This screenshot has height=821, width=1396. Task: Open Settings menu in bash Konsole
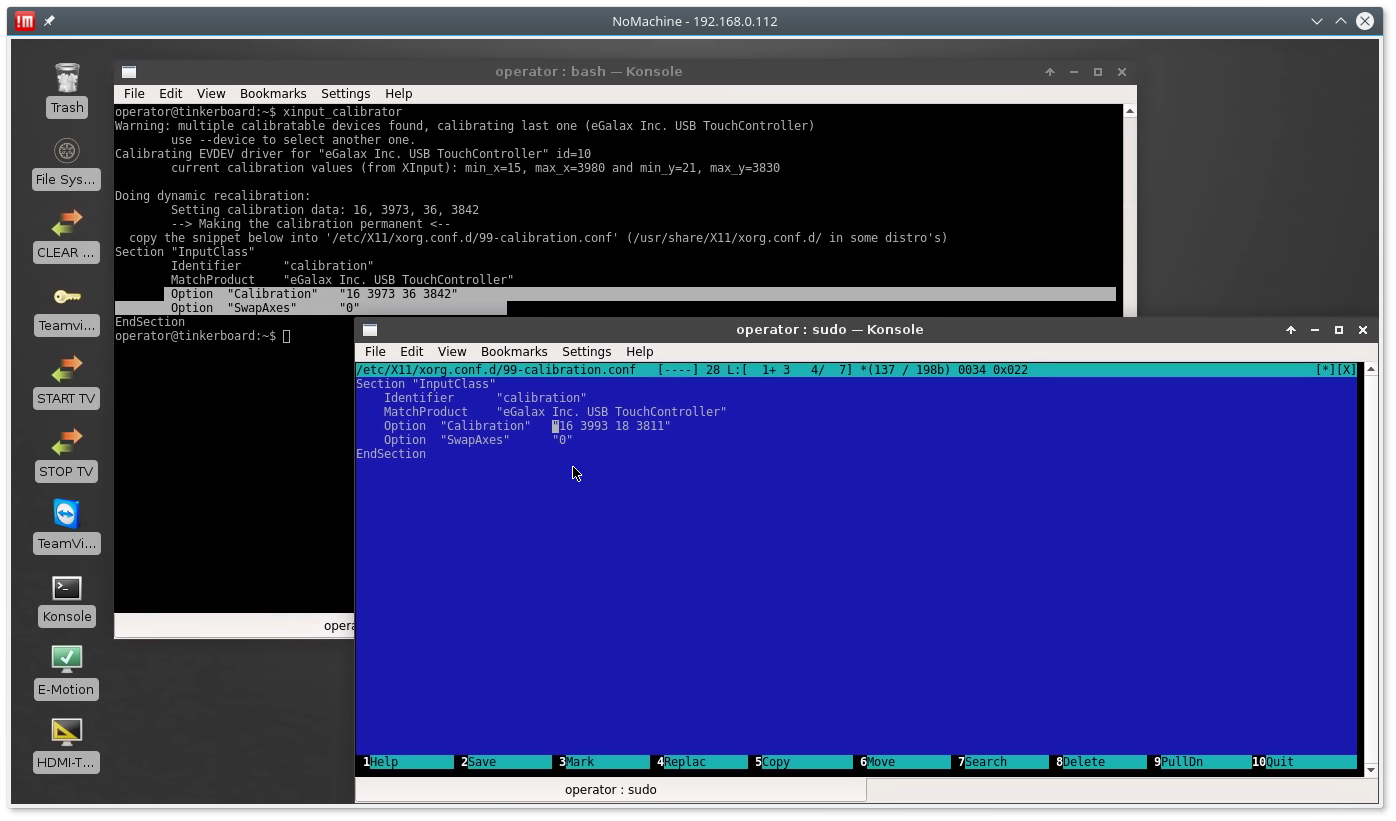[x=345, y=94]
